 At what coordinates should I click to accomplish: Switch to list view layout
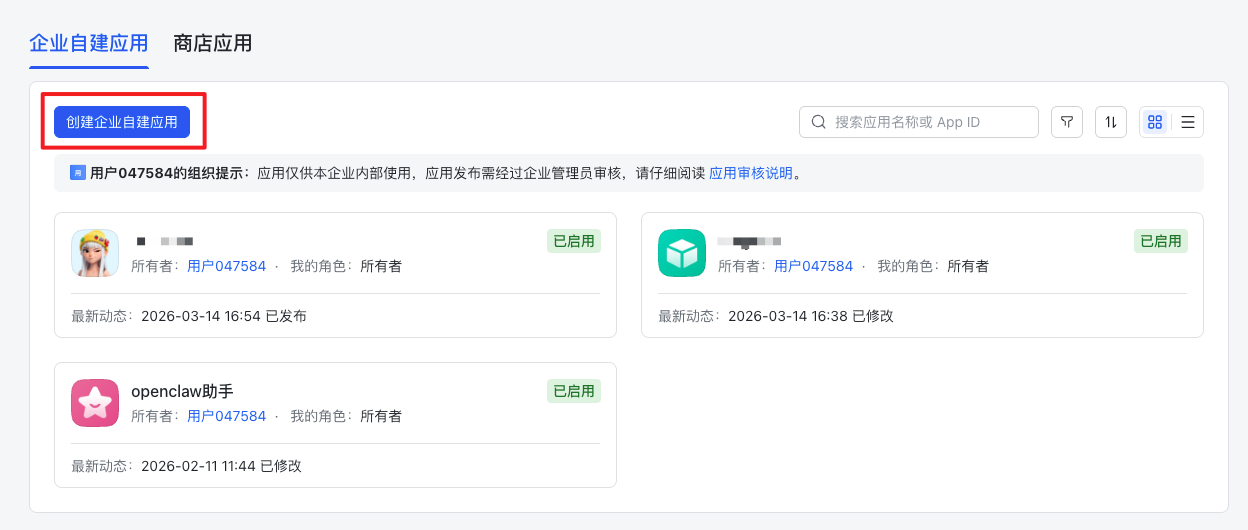click(x=1188, y=122)
